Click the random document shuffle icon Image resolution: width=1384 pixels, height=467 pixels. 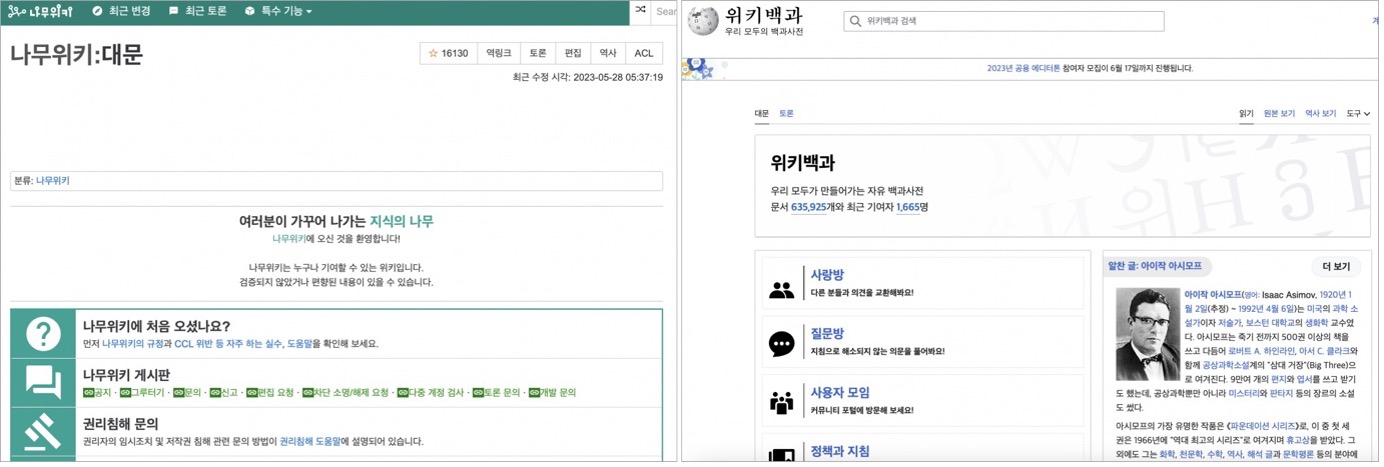point(640,11)
